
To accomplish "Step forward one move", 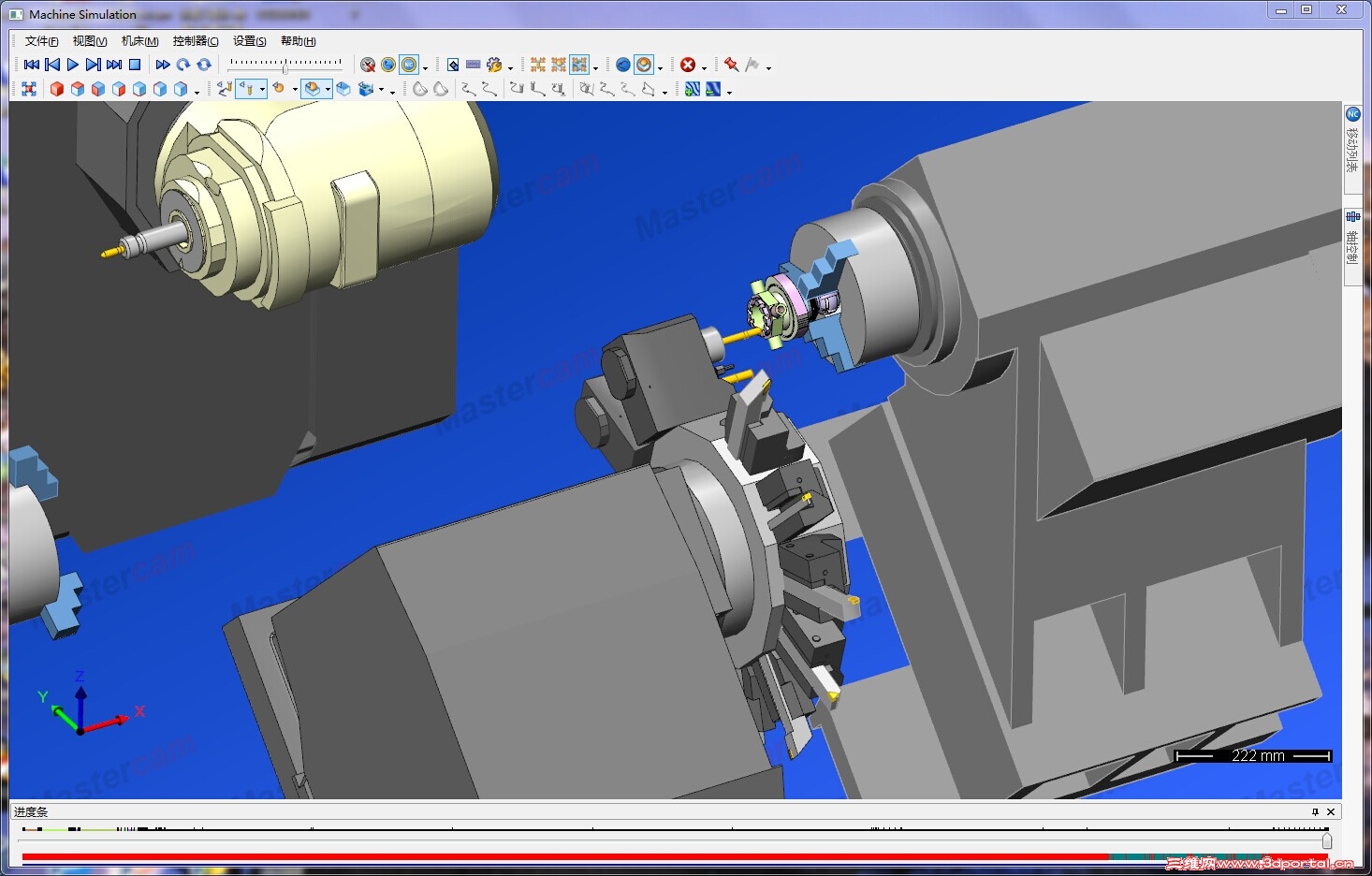I will coord(94,65).
